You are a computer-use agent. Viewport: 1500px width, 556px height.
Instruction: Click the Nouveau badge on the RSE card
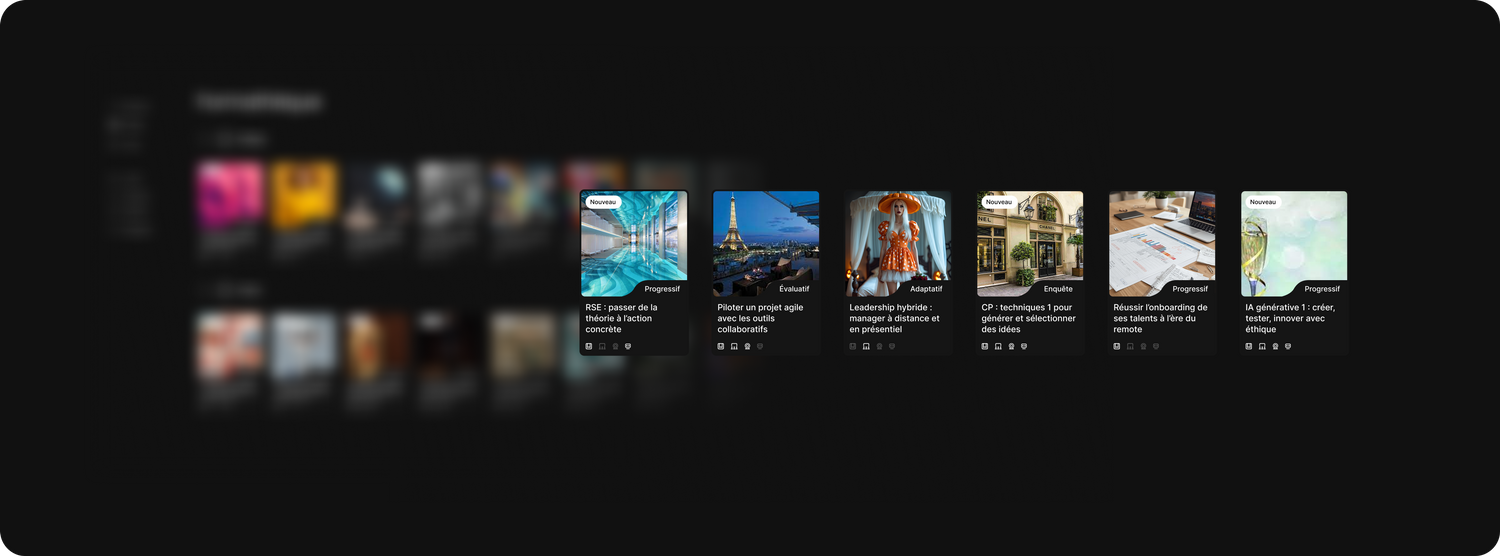pyautogui.click(x=603, y=202)
